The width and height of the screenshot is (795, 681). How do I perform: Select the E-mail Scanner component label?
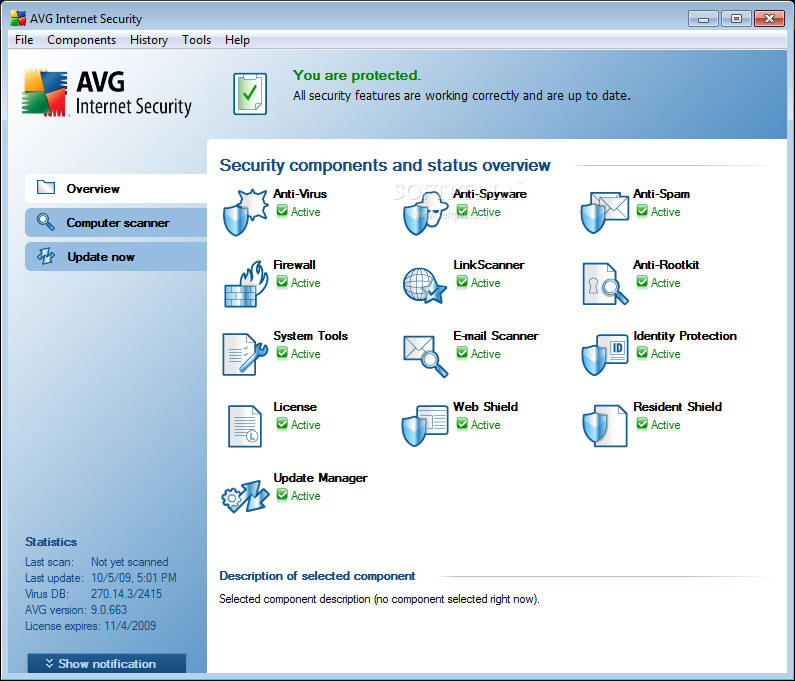click(x=495, y=336)
